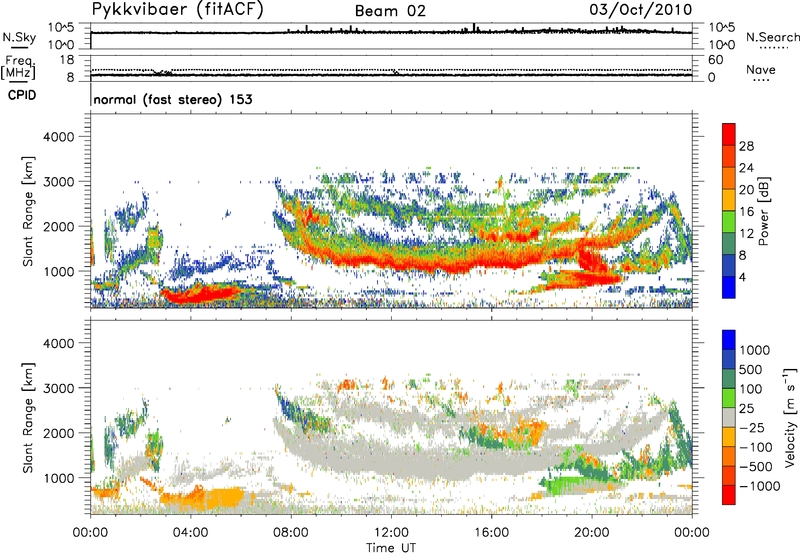Click the '04:00' time tick label
This screenshot has height=554, width=800.
190,533
